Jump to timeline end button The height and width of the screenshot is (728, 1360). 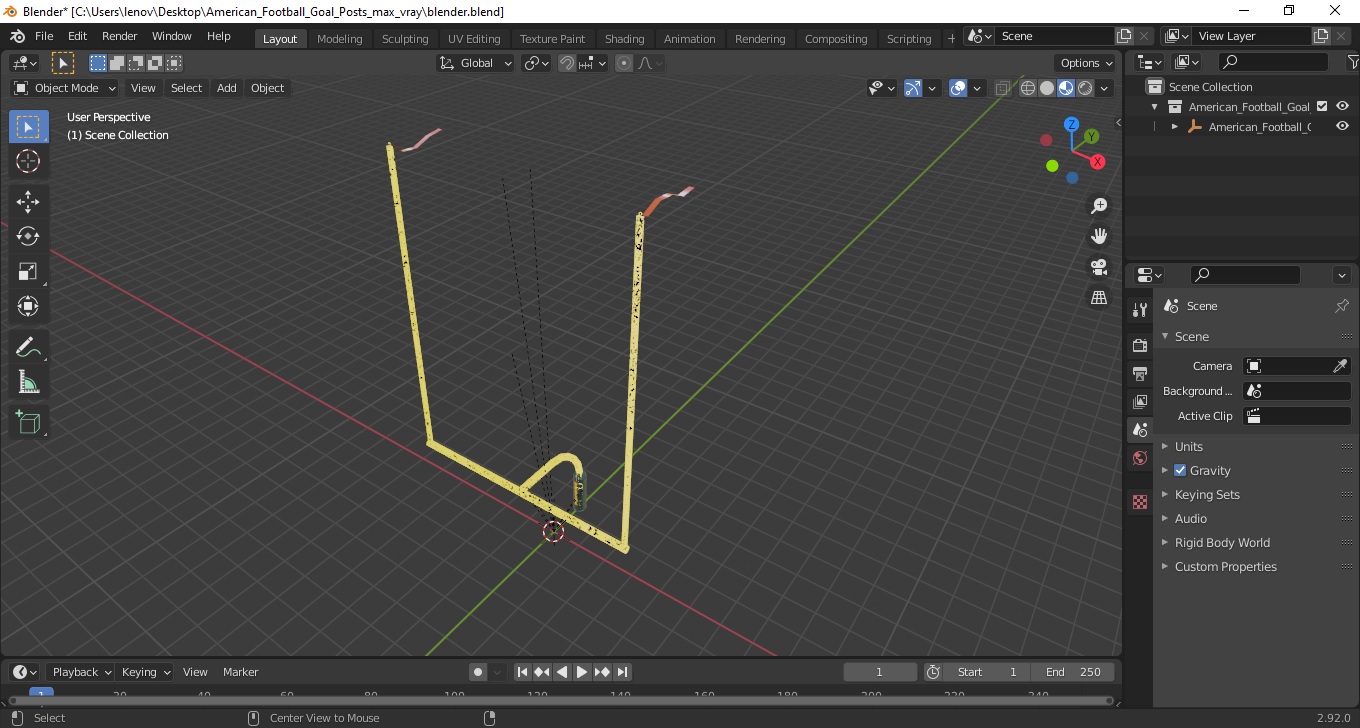pos(622,672)
